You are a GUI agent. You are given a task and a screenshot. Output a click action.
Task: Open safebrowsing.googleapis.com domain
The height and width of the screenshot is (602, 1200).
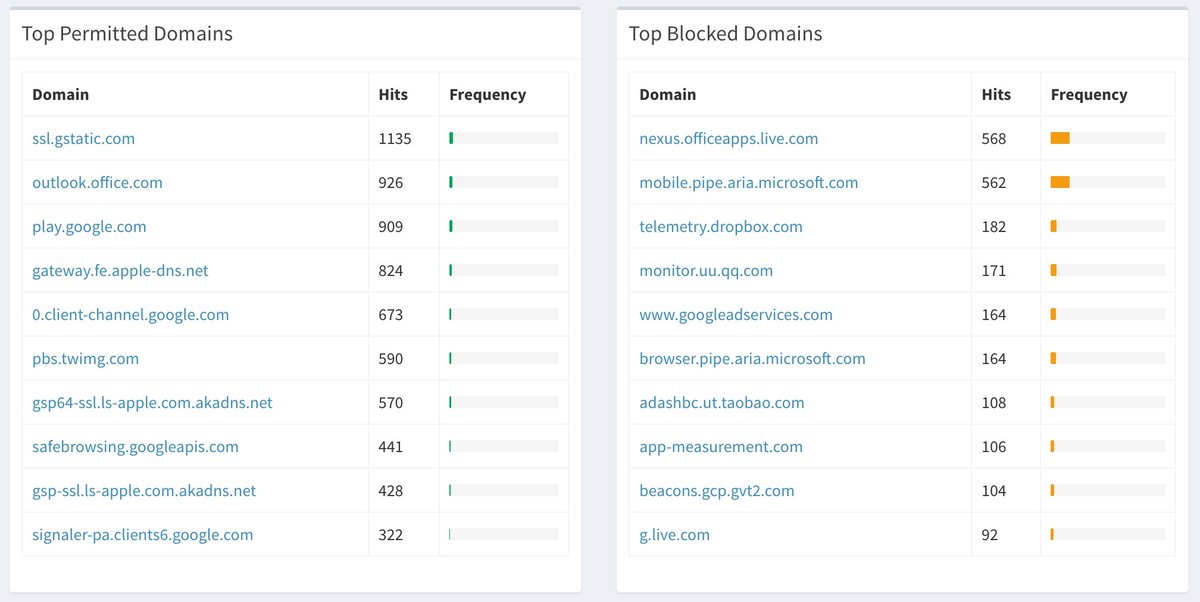(x=135, y=447)
